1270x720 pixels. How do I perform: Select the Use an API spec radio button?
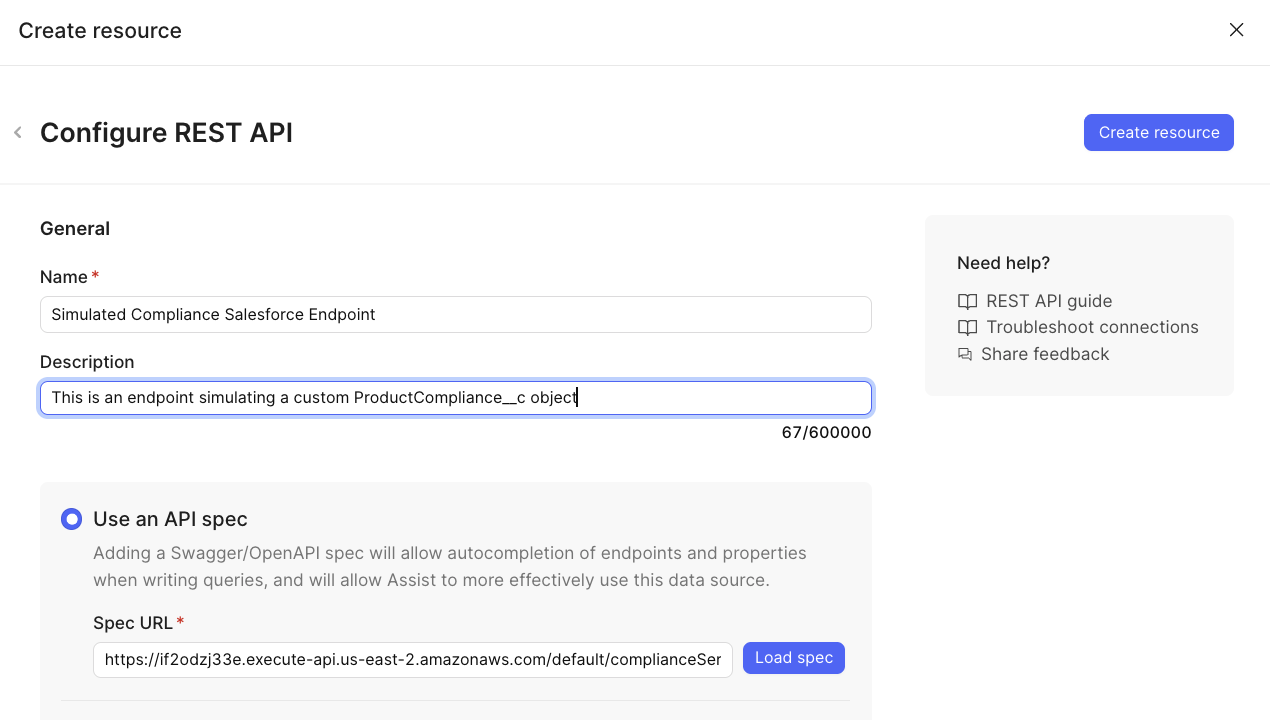71,519
